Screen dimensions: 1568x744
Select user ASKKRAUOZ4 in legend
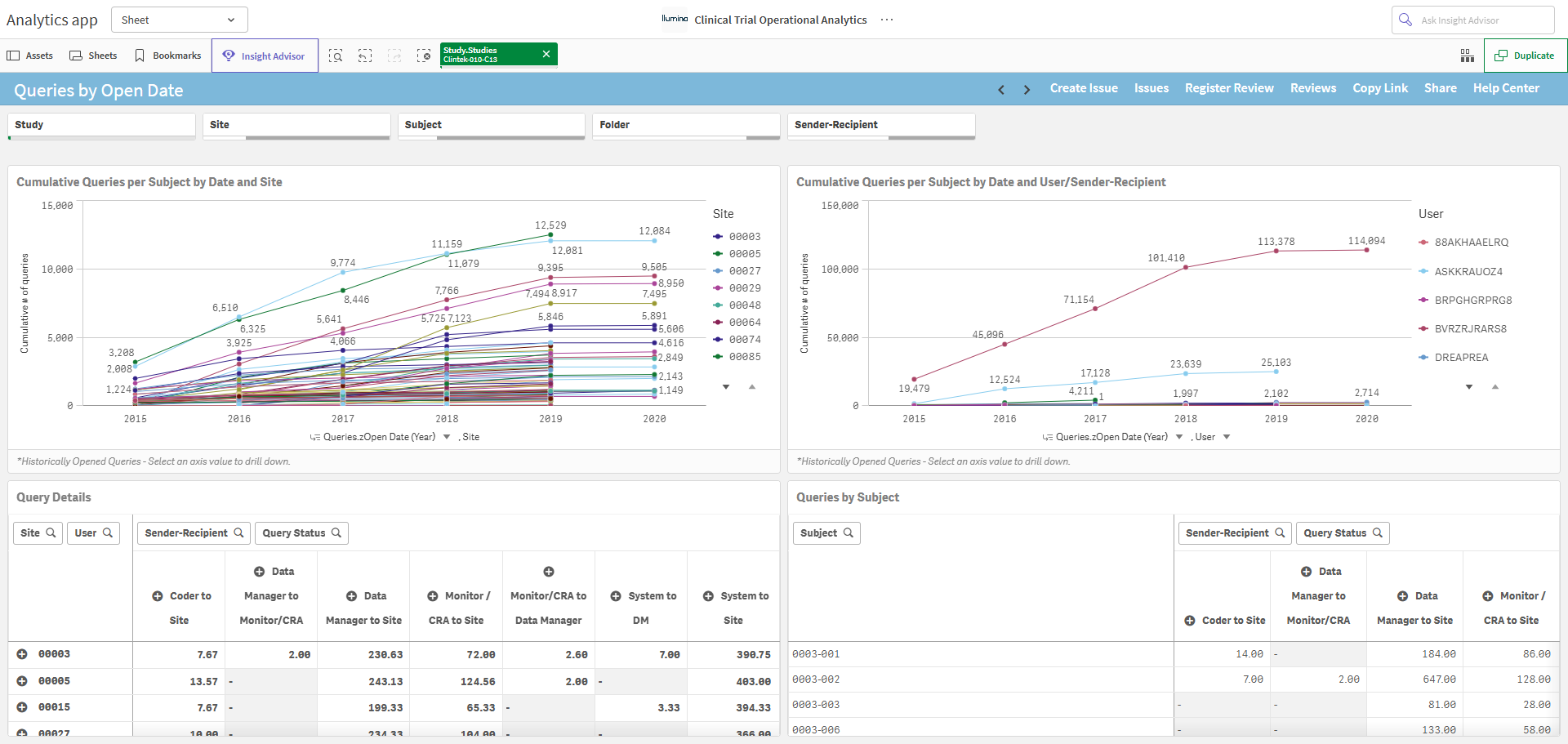pyautogui.click(x=1461, y=271)
